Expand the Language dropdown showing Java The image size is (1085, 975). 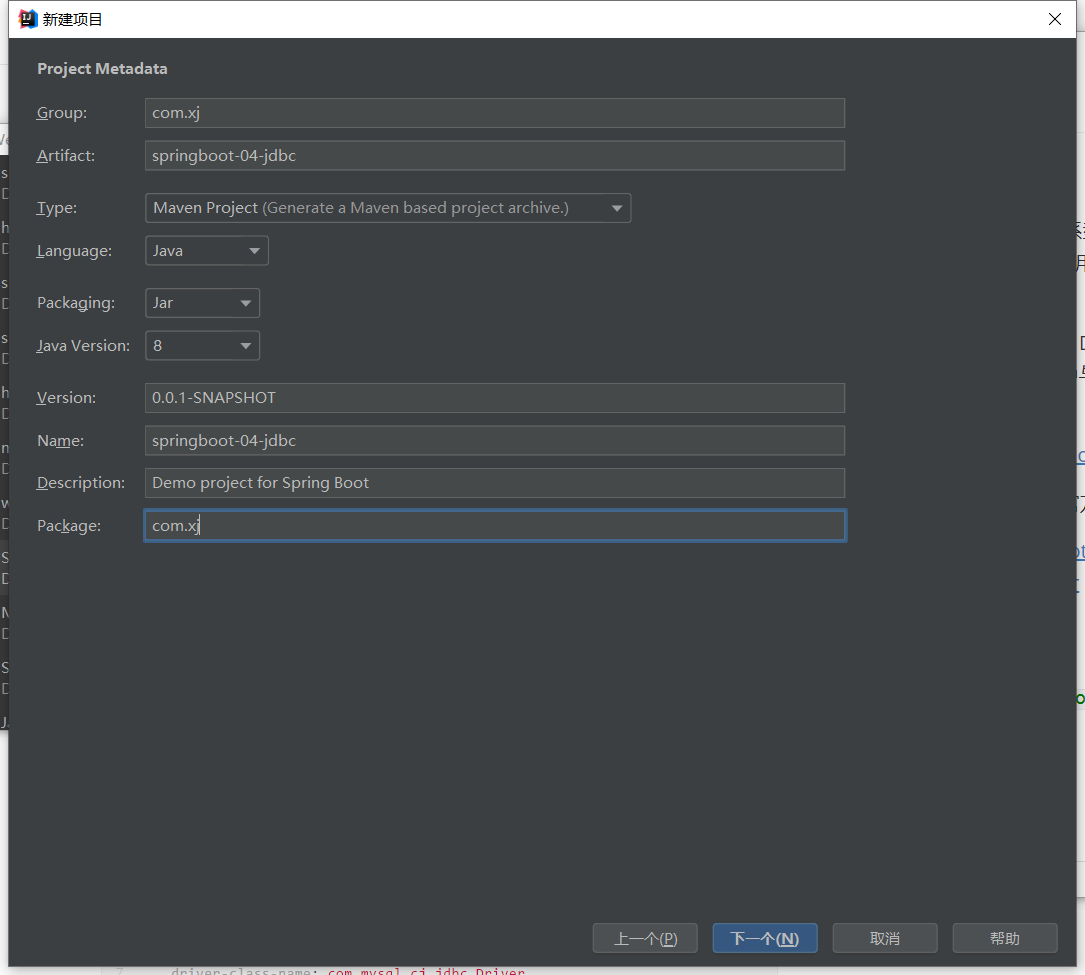click(x=206, y=251)
